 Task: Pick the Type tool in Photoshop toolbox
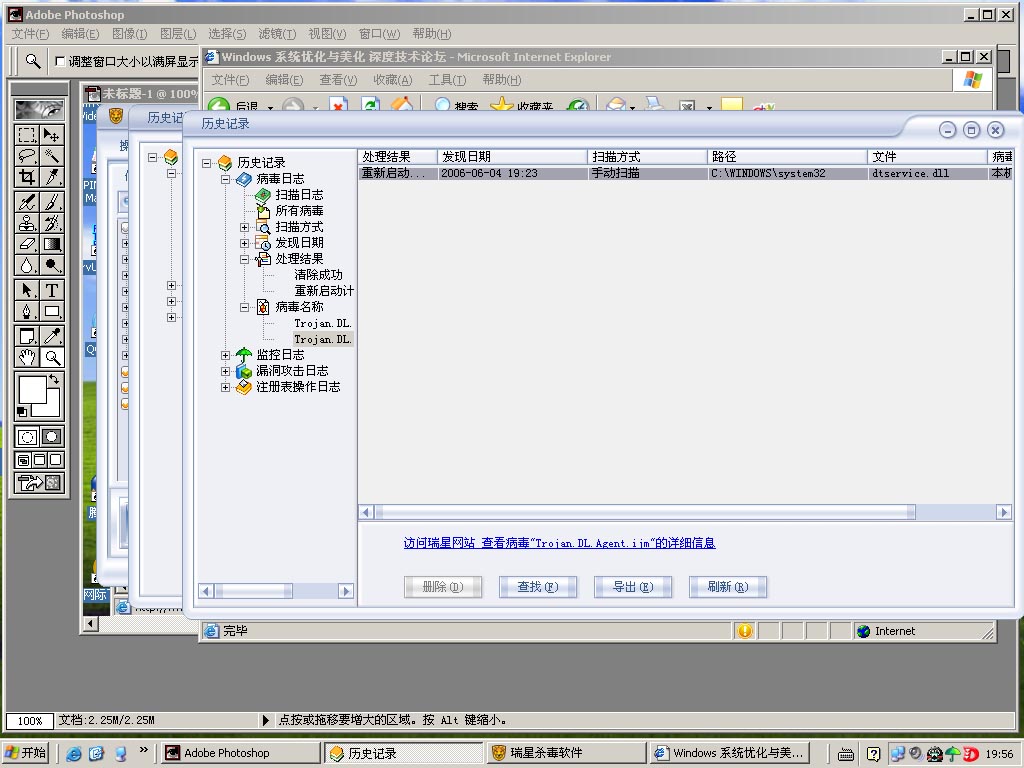[52, 290]
